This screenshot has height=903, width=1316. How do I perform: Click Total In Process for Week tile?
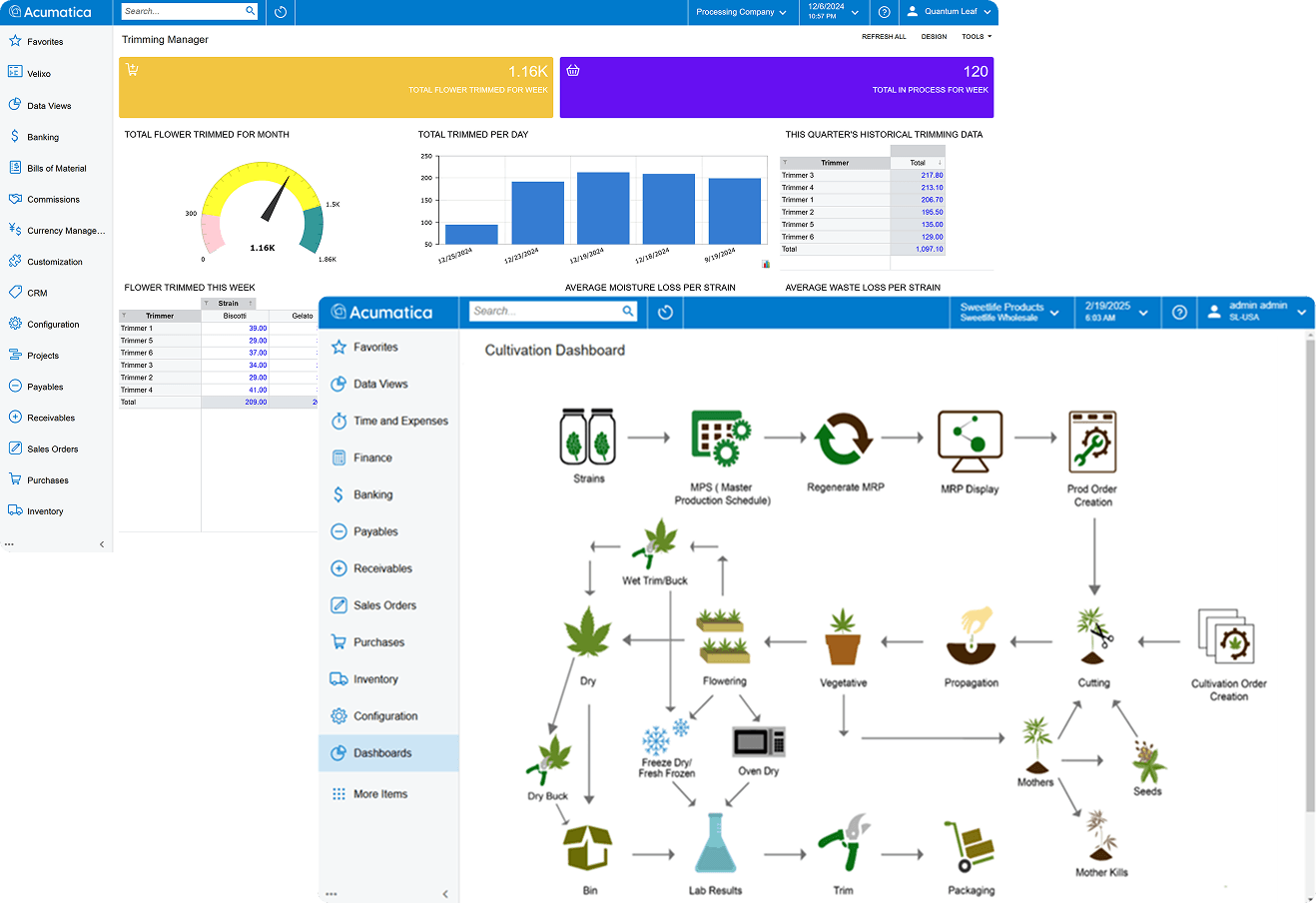777,88
